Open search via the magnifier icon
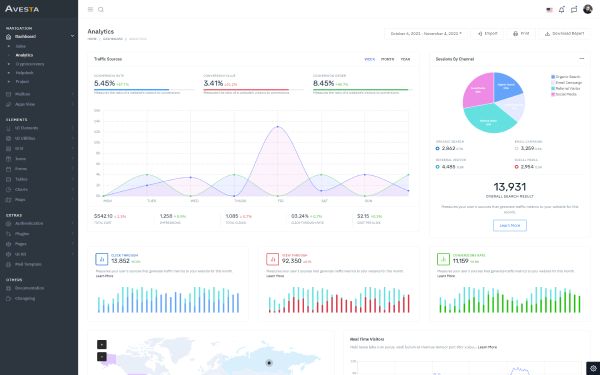The image size is (600, 375). click(101, 10)
